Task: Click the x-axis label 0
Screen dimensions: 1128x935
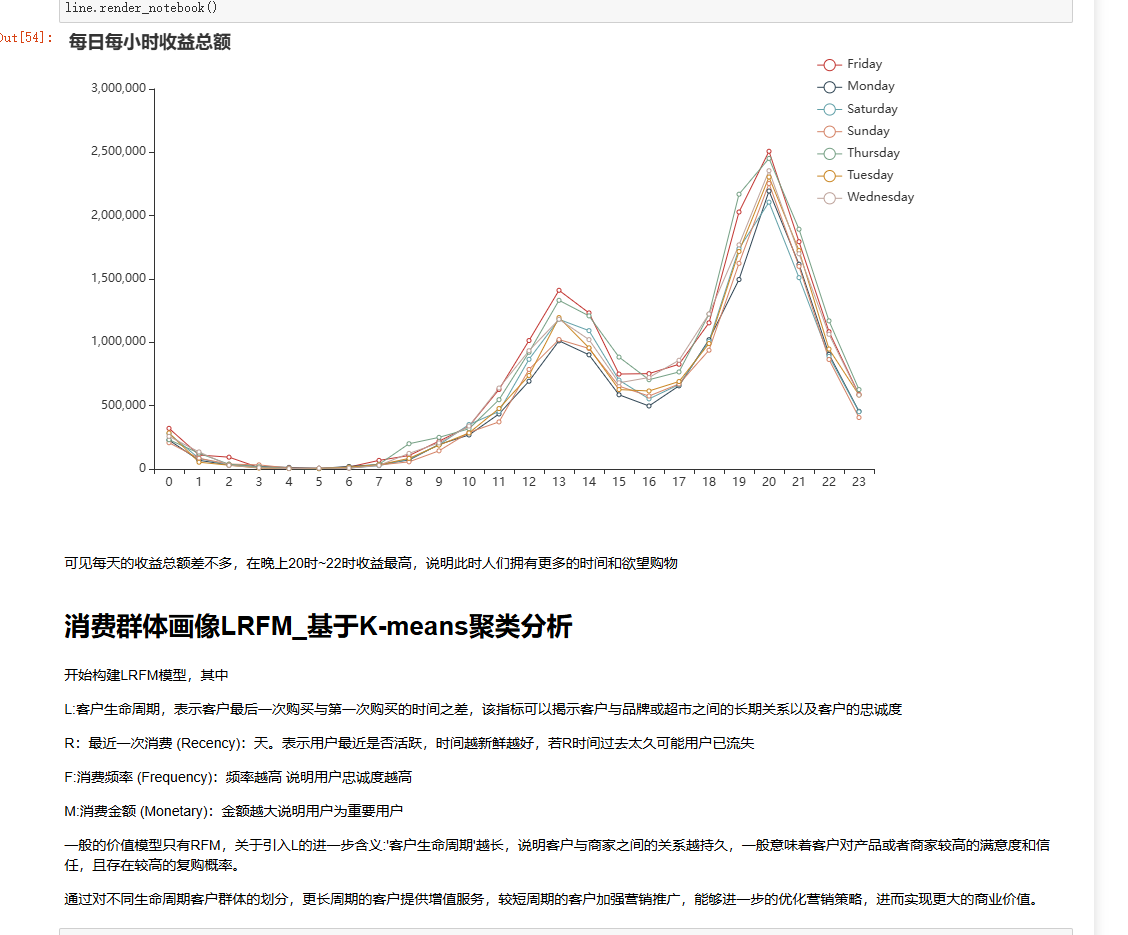Action: (x=169, y=482)
